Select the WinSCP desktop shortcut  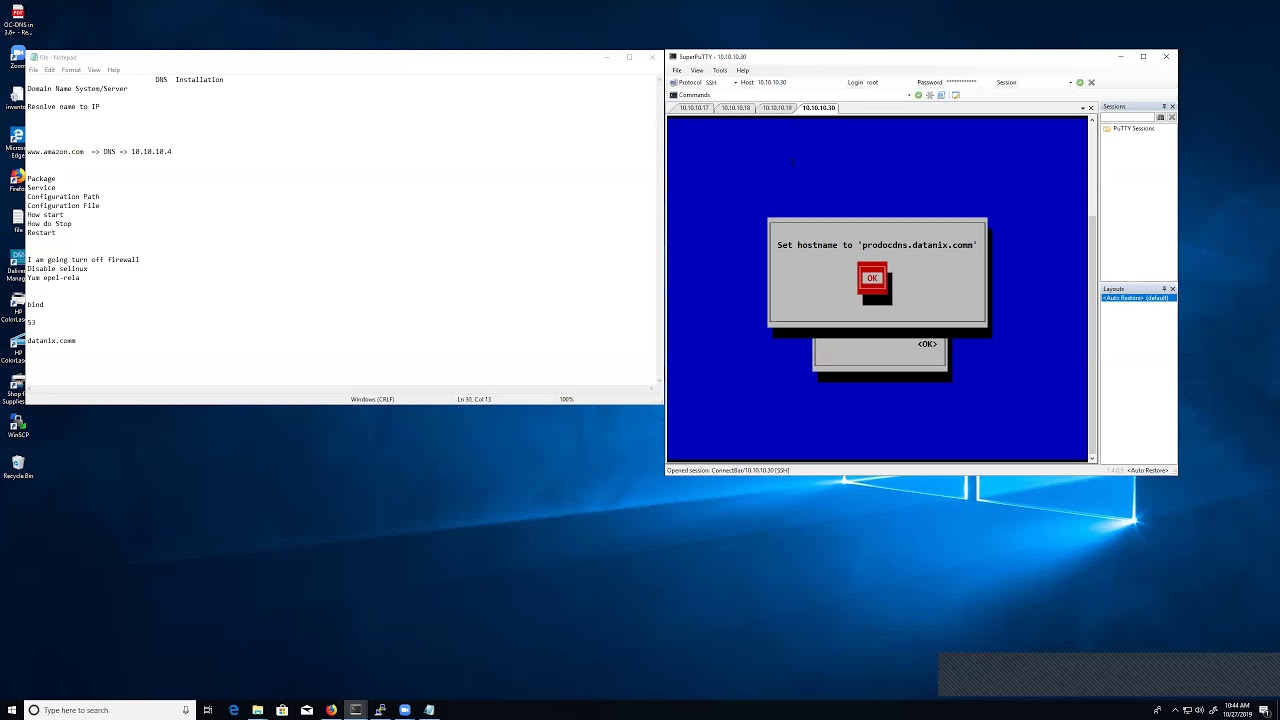tap(18, 426)
